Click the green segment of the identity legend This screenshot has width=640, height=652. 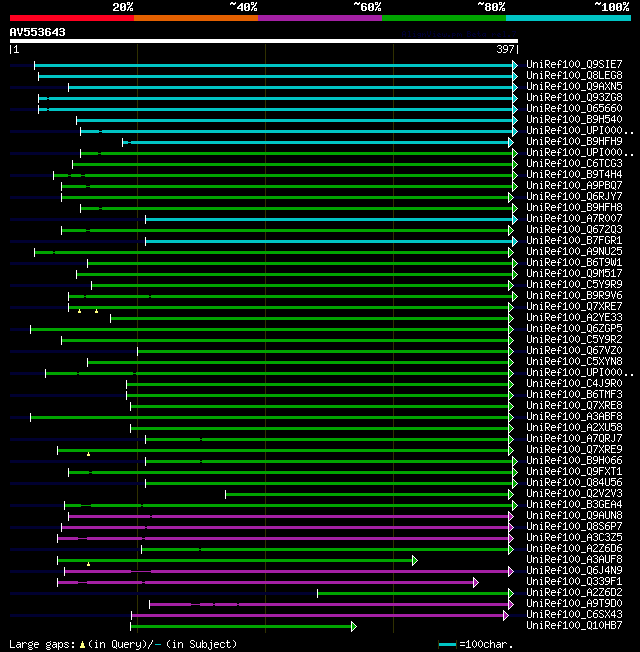point(444,18)
